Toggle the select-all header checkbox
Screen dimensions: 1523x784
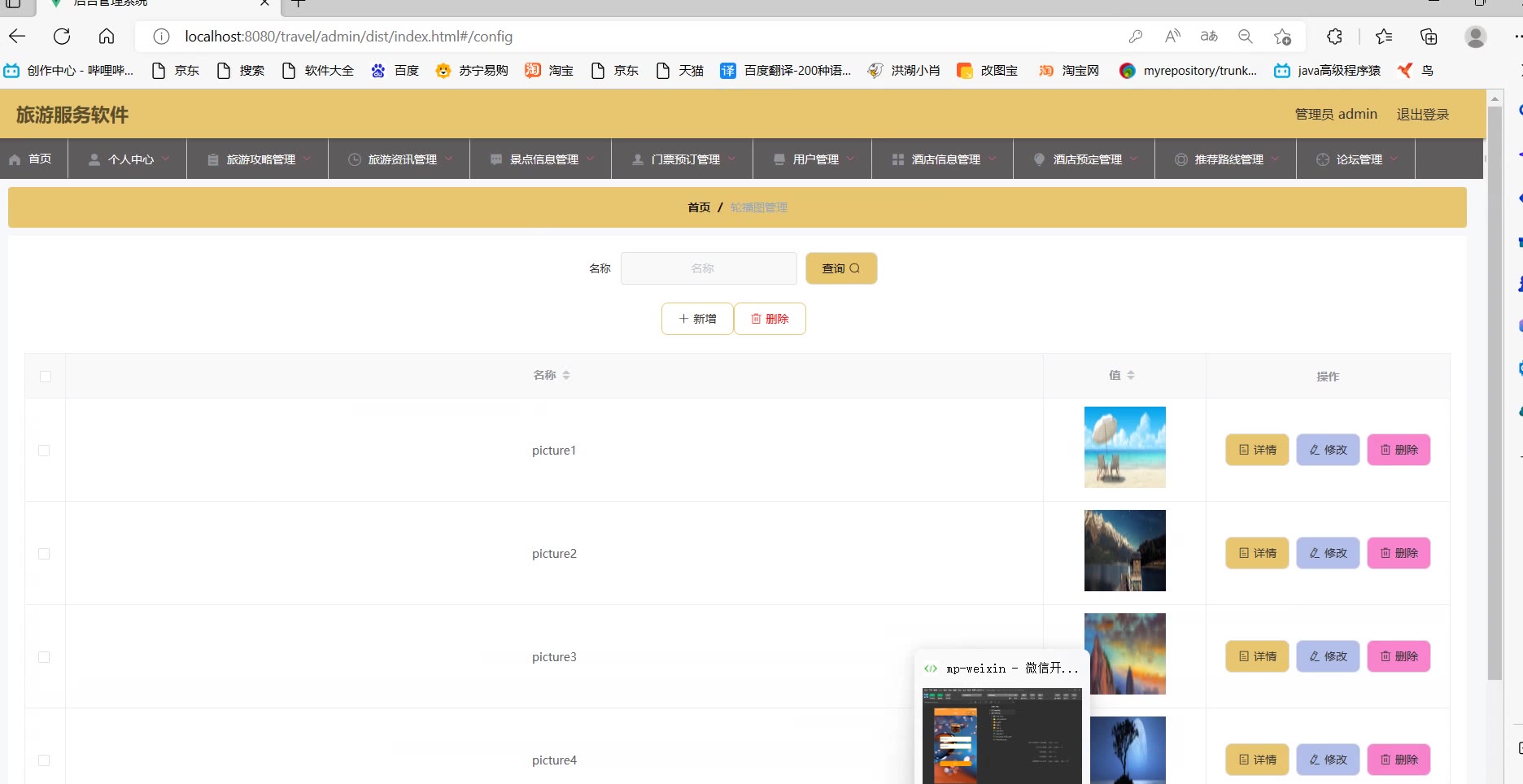pos(46,377)
